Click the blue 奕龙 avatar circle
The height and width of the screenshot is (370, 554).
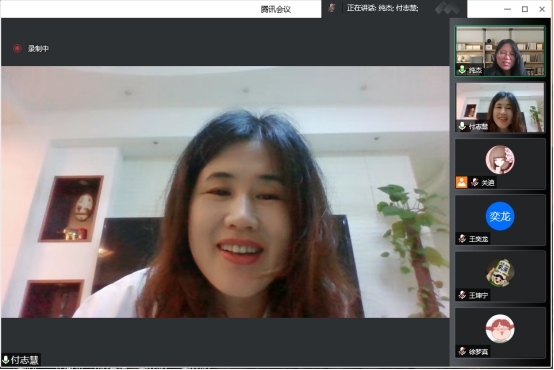(500, 216)
